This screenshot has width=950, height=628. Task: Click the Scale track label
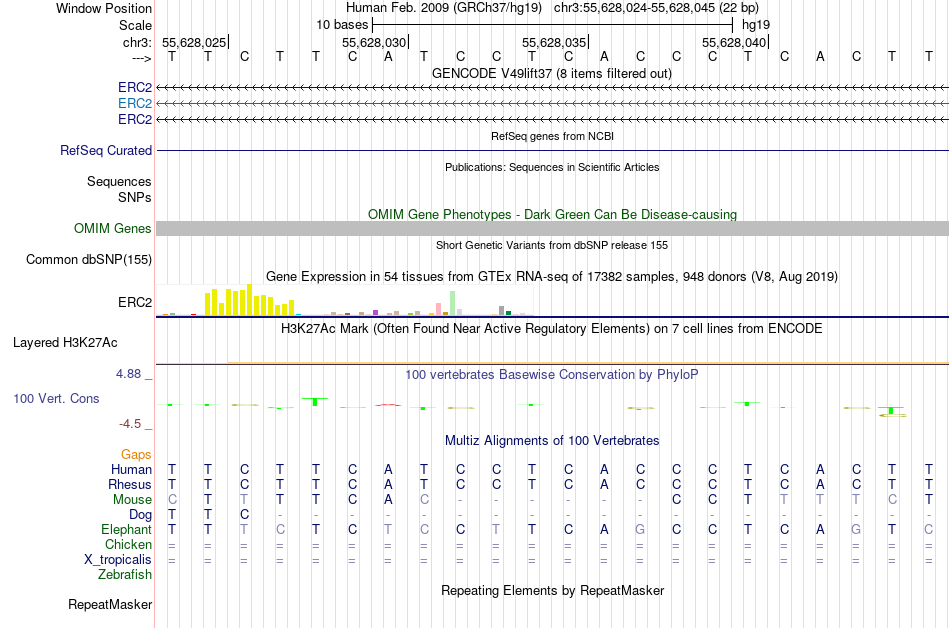click(x=135, y=25)
